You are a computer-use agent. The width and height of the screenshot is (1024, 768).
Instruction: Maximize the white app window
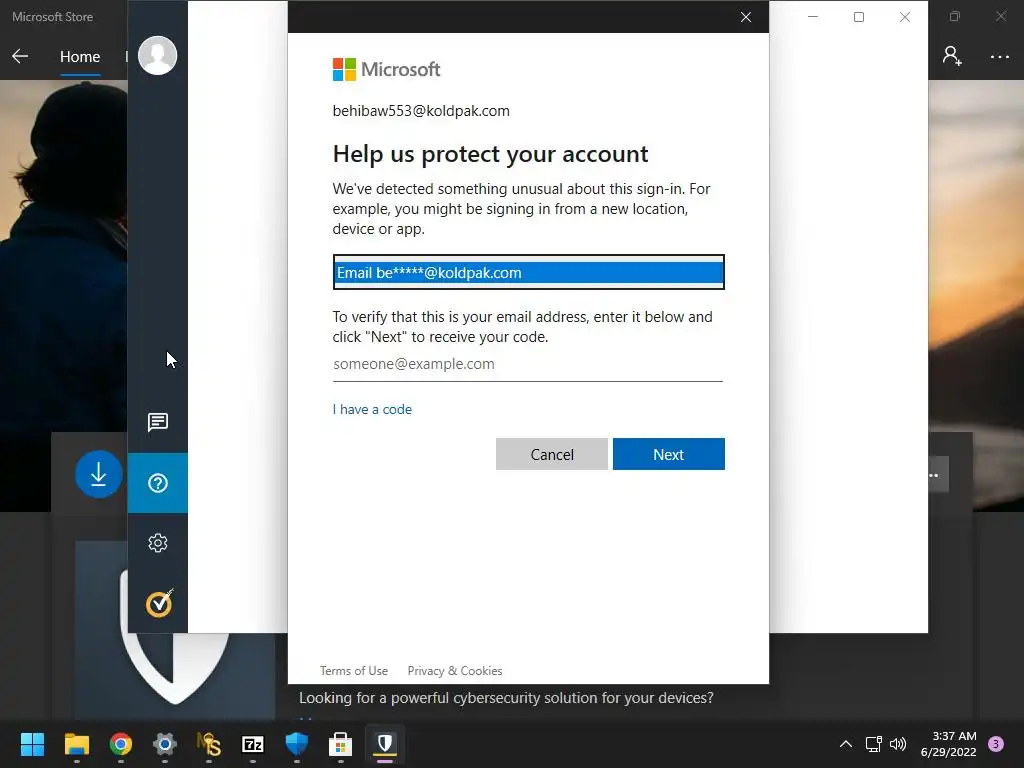[x=859, y=17]
